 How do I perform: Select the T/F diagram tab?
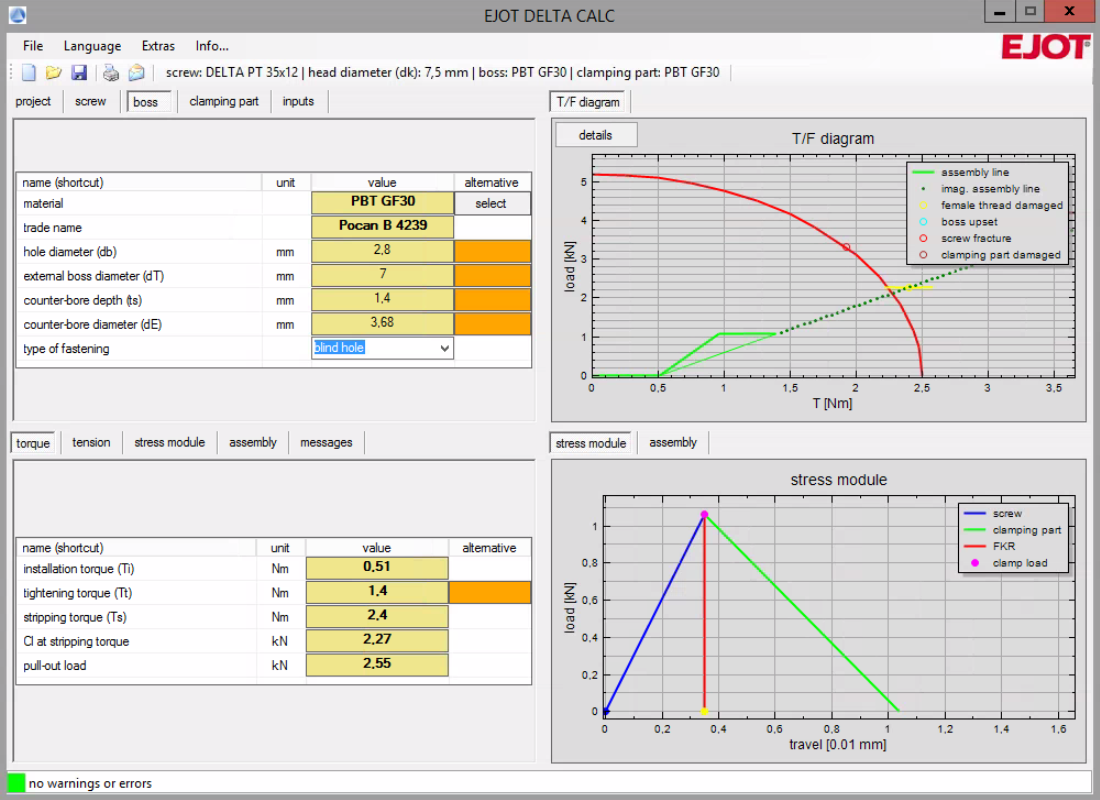coord(588,102)
